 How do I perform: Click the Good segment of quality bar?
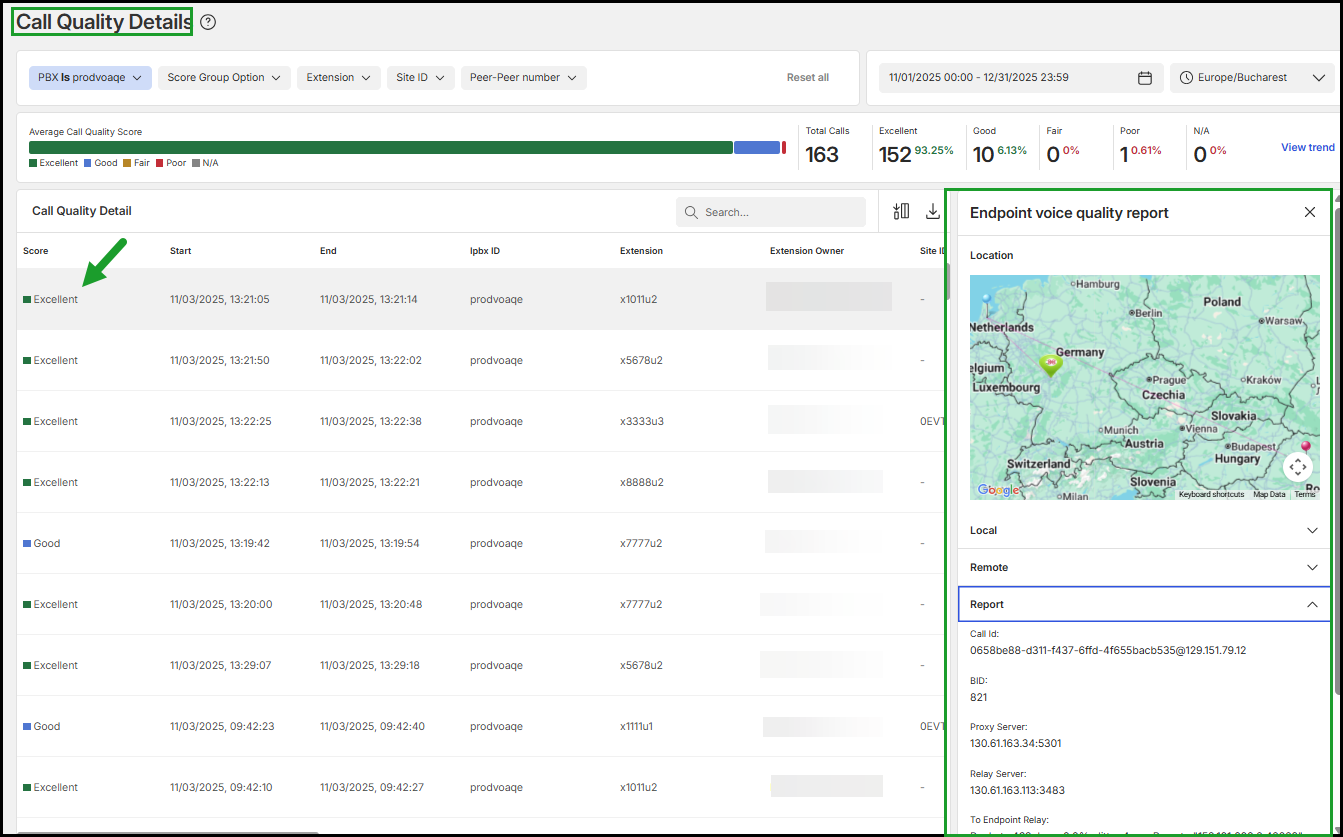pos(756,147)
